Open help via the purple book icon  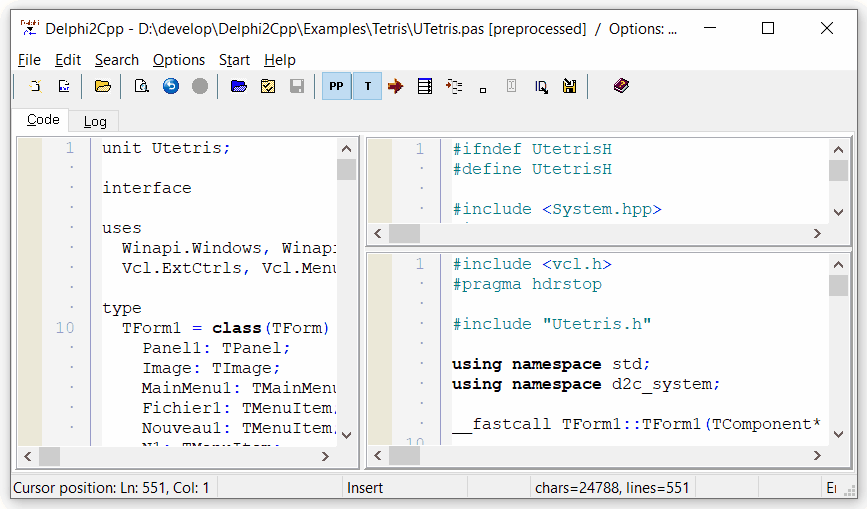pos(621,86)
